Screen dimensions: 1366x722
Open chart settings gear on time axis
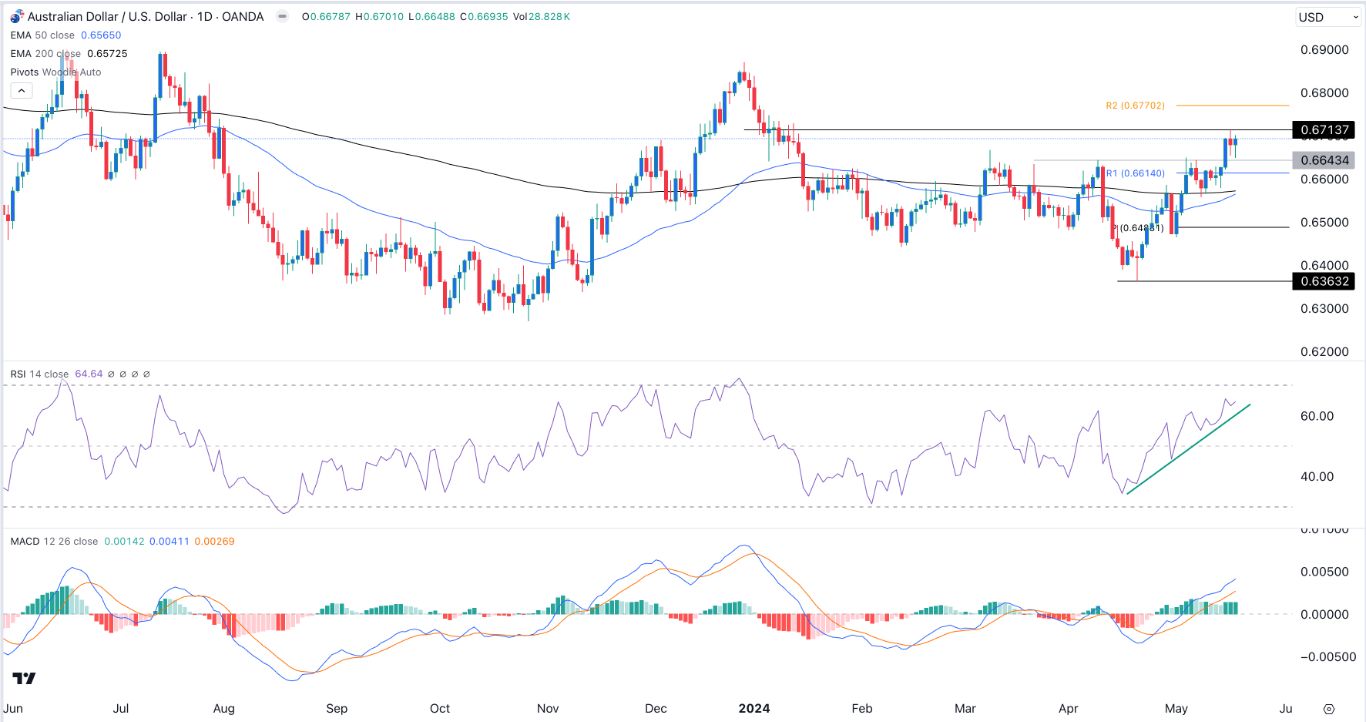pos(1328,708)
